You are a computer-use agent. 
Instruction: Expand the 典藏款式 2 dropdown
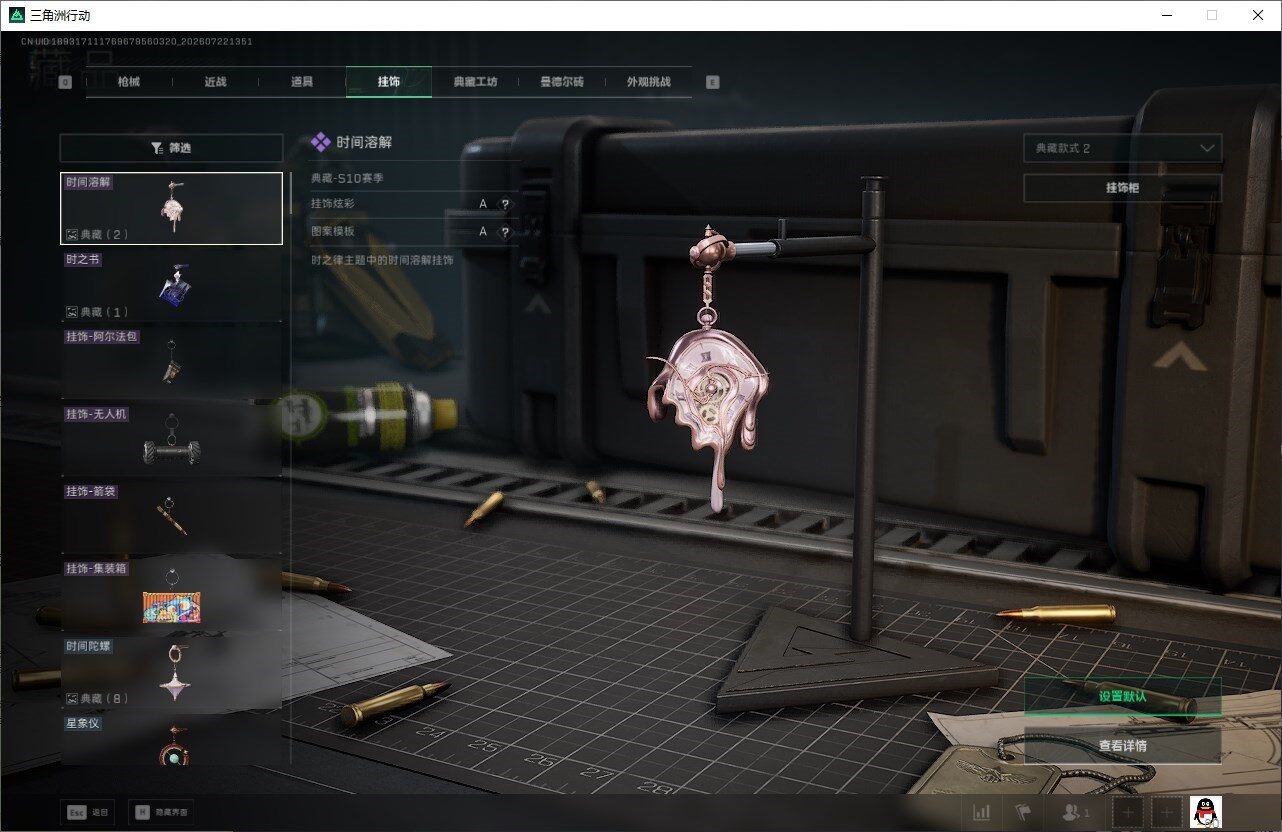coord(1122,148)
